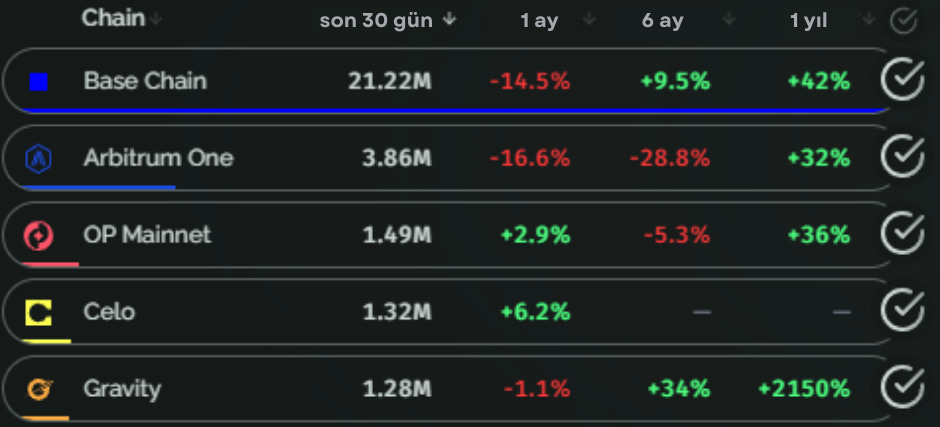Image resolution: width=940 pixels, height=427 pixels.
Task: Click the -5.3% six-month change
Action: click(x=677, y=235)
